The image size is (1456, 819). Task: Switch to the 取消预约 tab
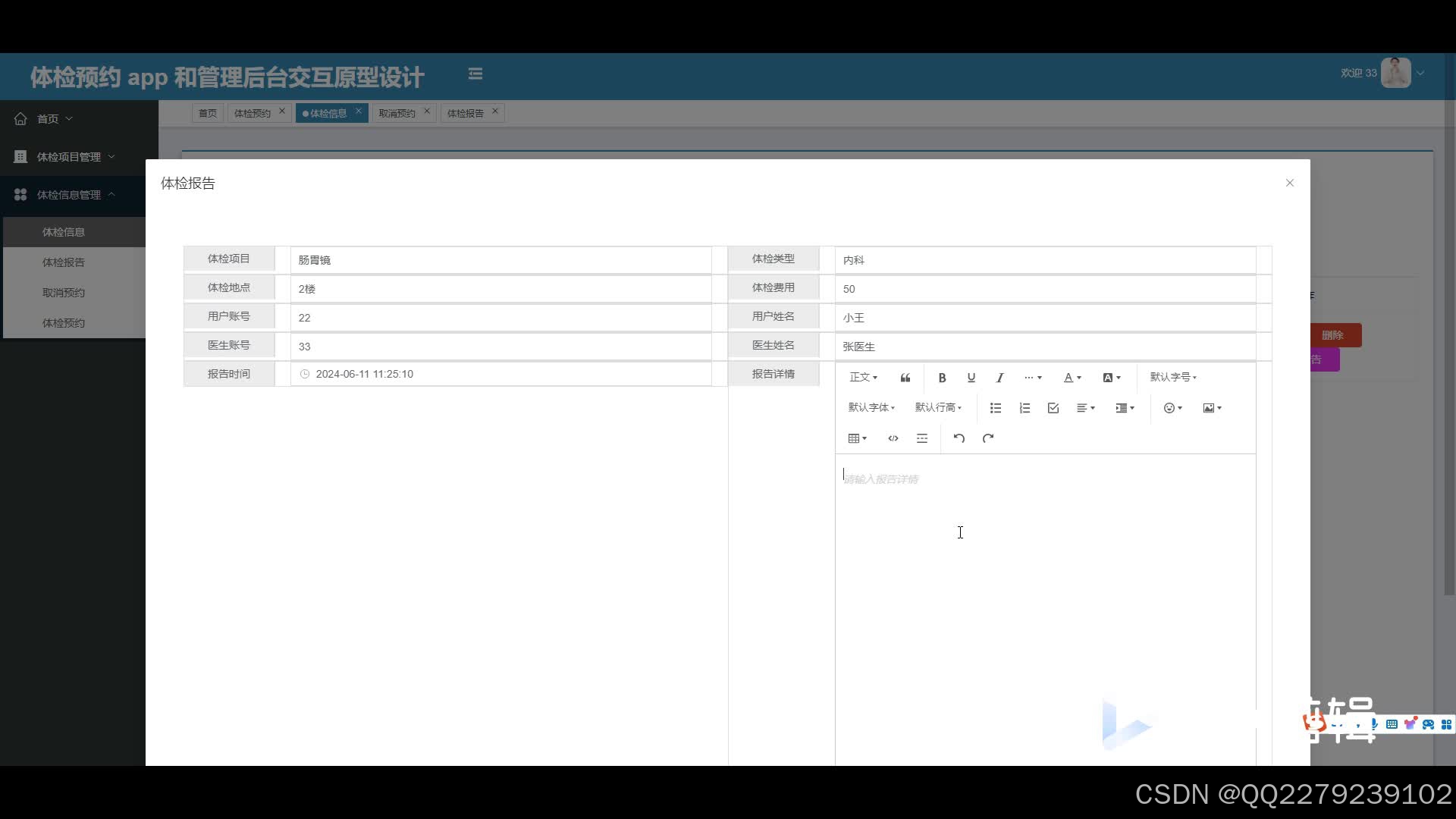point(397,112)
